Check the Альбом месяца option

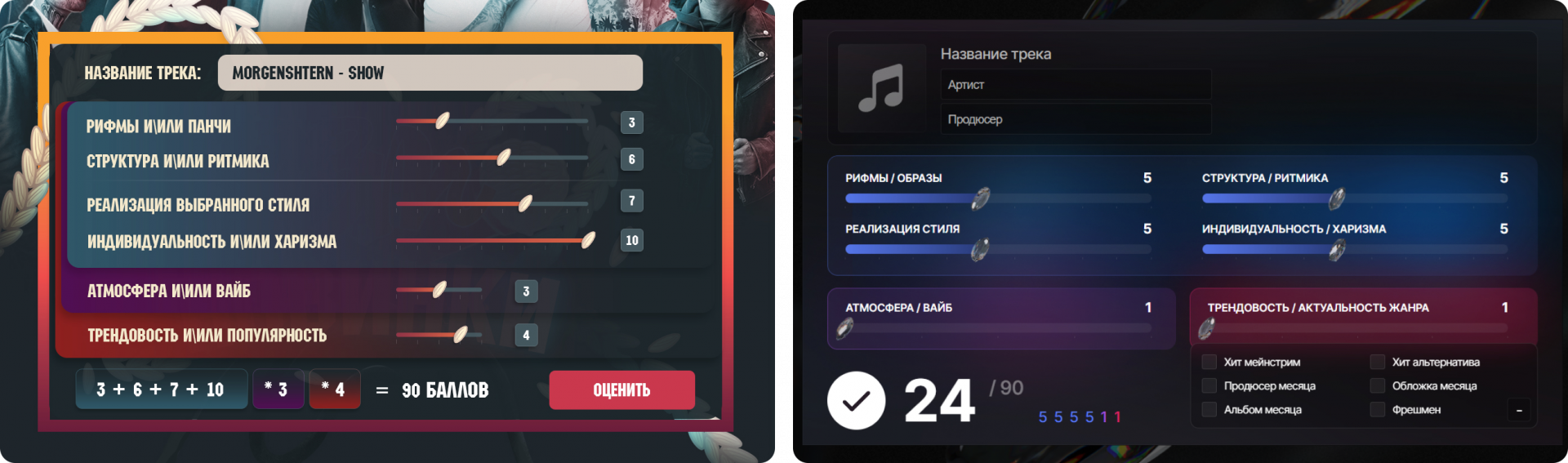[x=1209, y=409]
